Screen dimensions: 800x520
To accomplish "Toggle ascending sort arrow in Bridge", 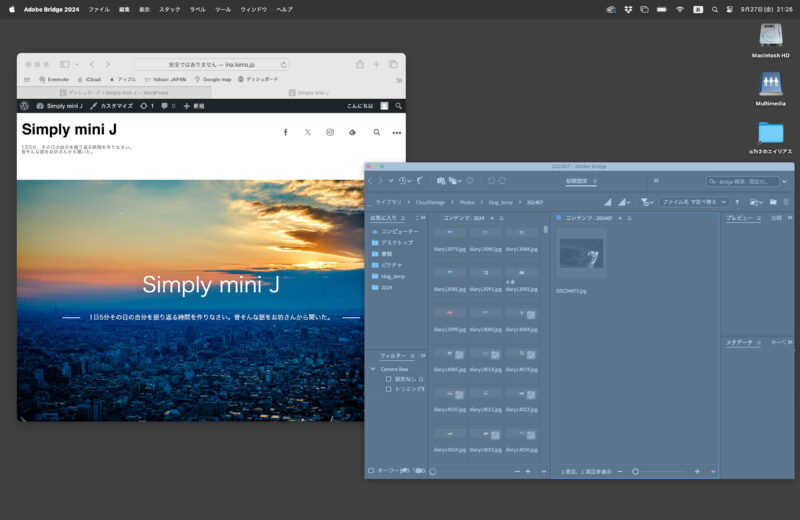I will (x=737, y=202).
